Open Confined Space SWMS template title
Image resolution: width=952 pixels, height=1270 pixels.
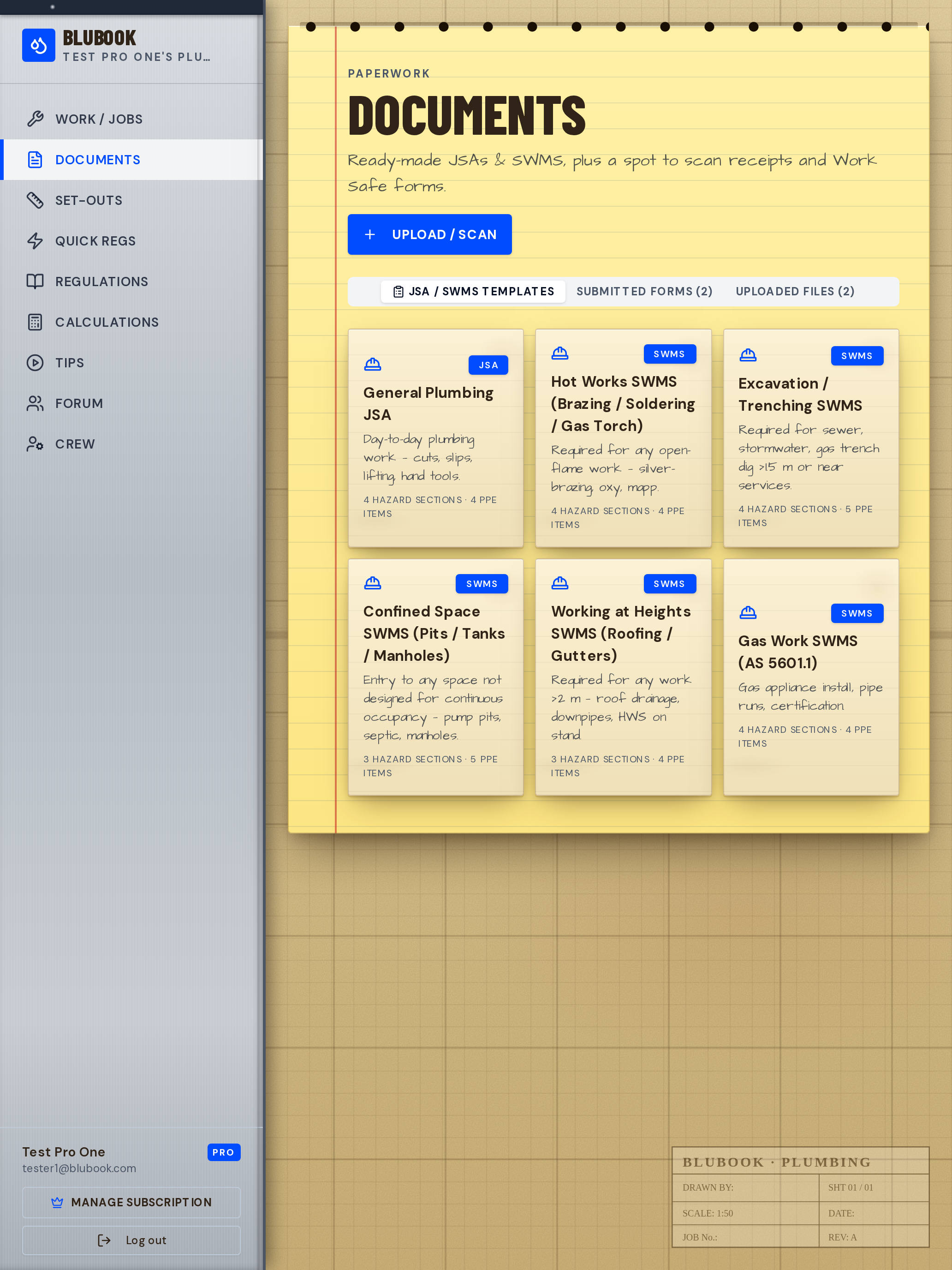[x=434, y=633]
